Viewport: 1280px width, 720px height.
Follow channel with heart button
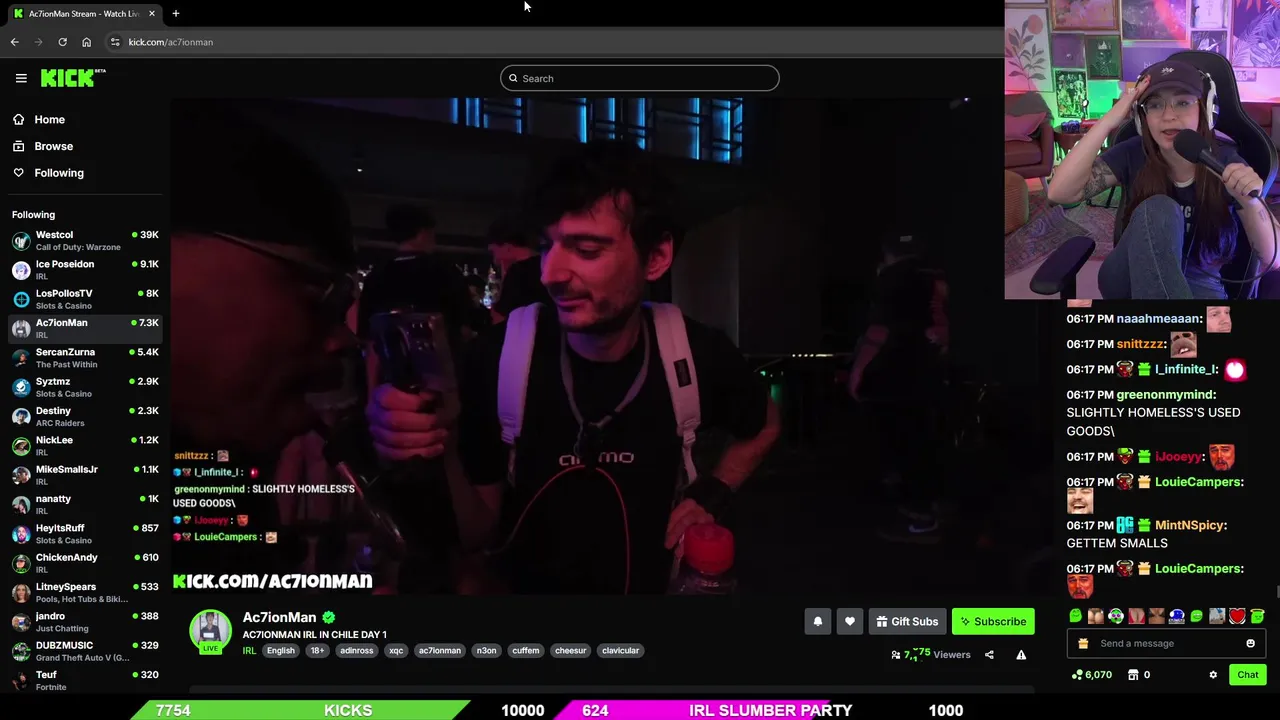[x=850, y=621]
